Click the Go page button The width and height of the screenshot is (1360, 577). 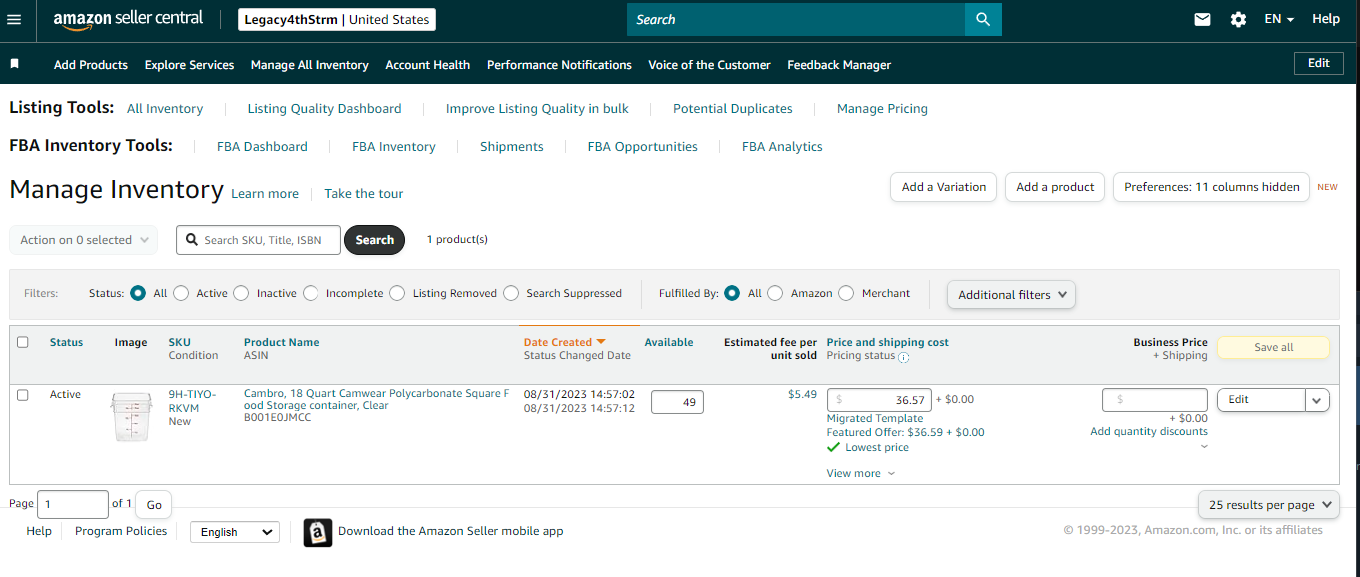[154, 505]
